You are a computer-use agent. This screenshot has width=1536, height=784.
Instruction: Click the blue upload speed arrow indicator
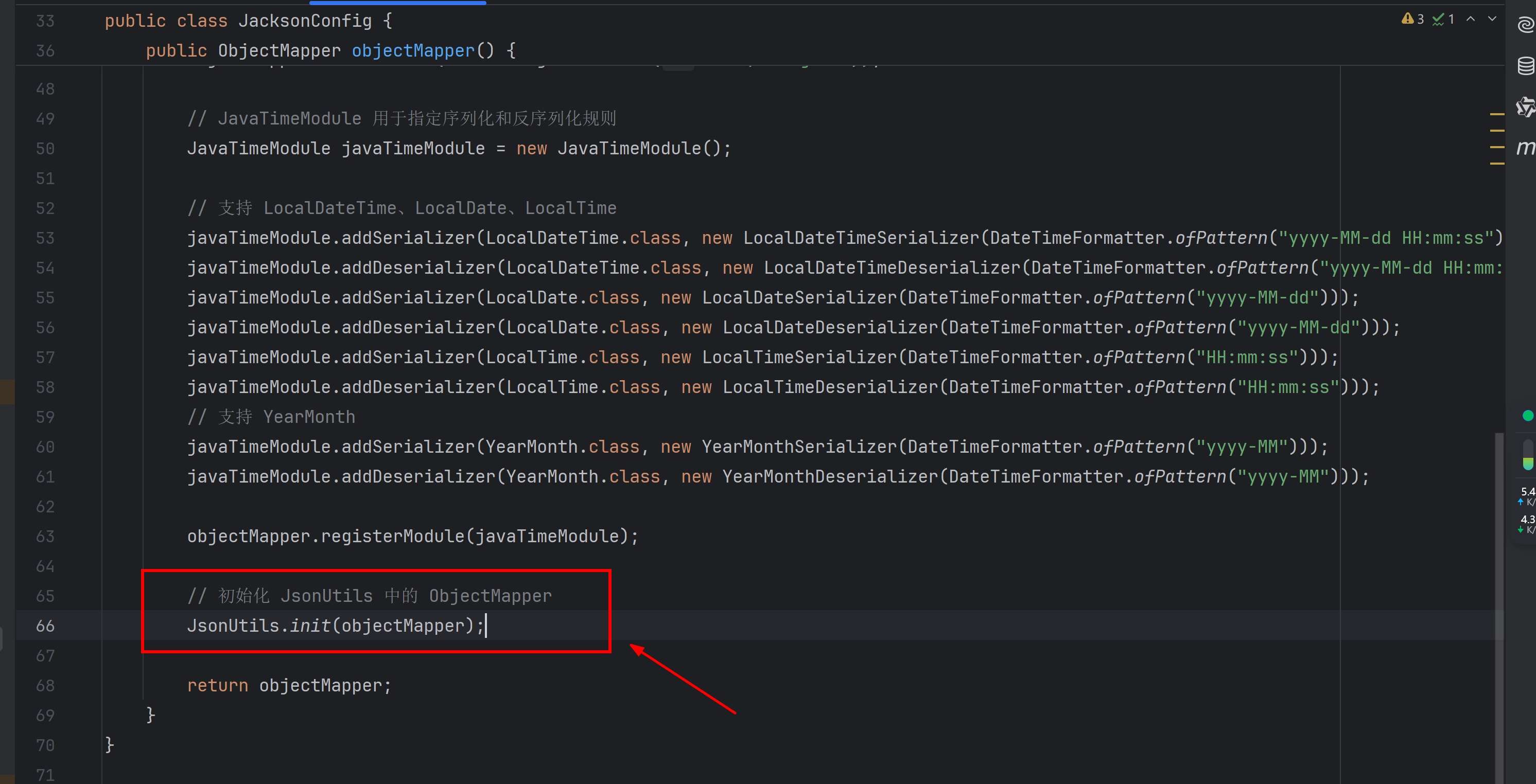[1521, 502]
